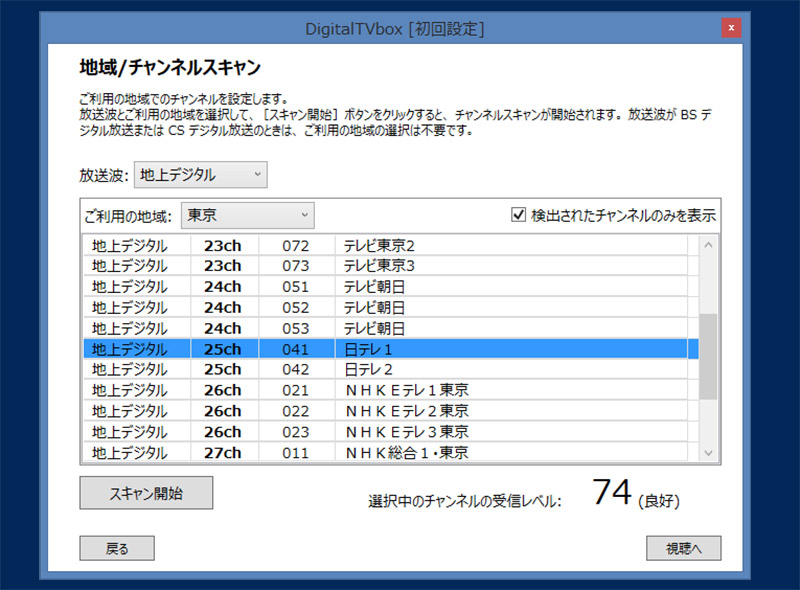This screenshot has height=590, width=800.
Task: Click the channel list scroll up arrow
Action: (x=709, y=245)
